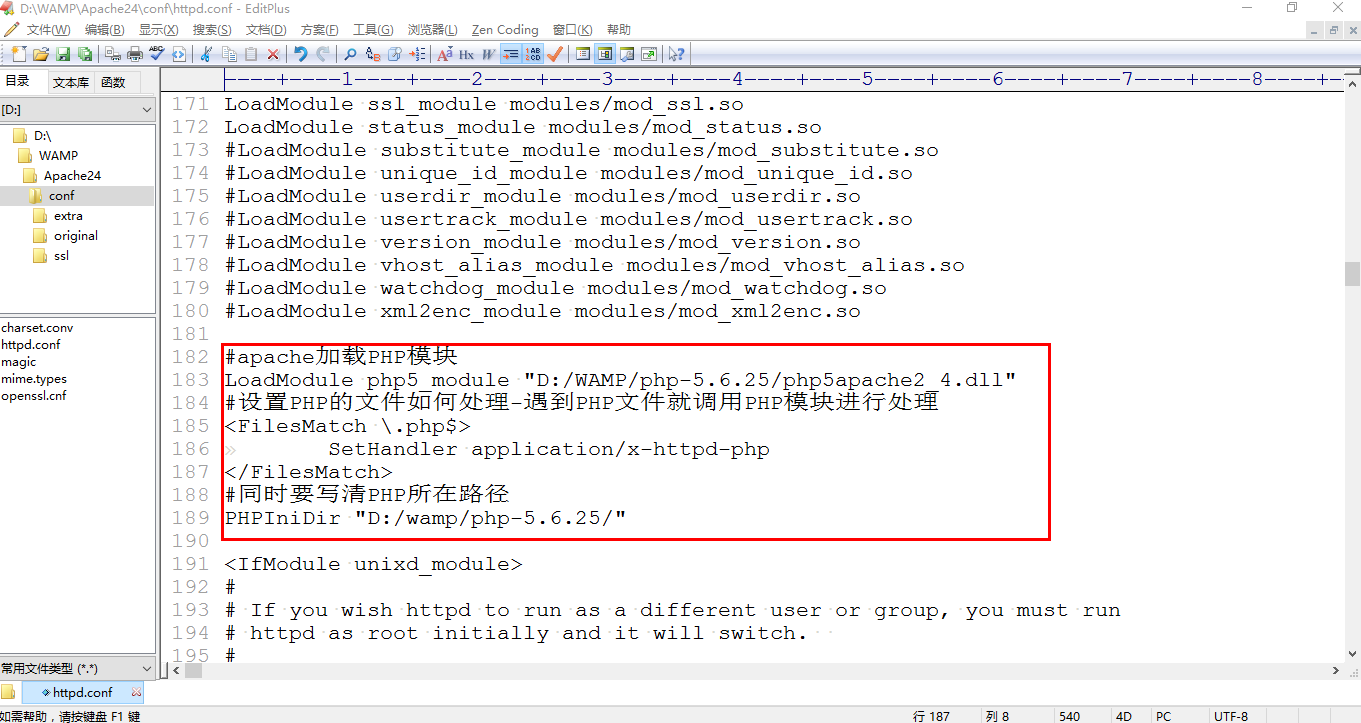
Task: Switch to the 文本库 sidebar tab
Action: [70, 83]
